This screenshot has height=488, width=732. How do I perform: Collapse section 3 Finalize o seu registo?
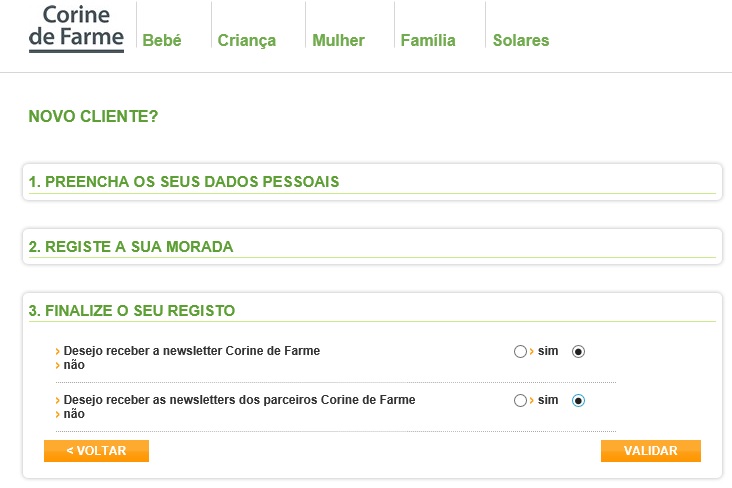tap(132, 311)
